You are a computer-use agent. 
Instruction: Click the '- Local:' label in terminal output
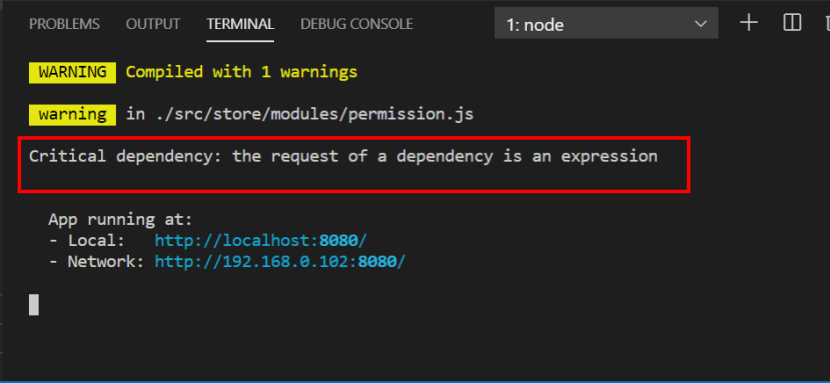coord(87,241)
